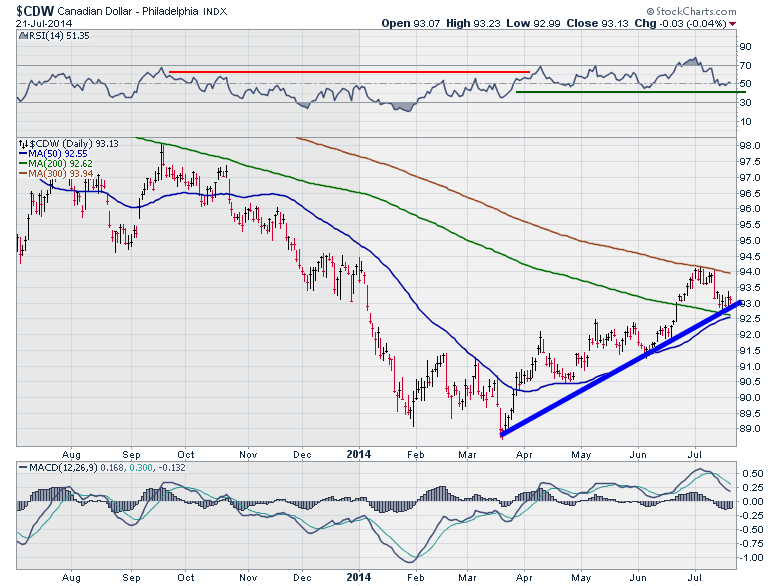
Task: Click the MA(50) 92.55 legend entry
Action: (x=53, y=154)
